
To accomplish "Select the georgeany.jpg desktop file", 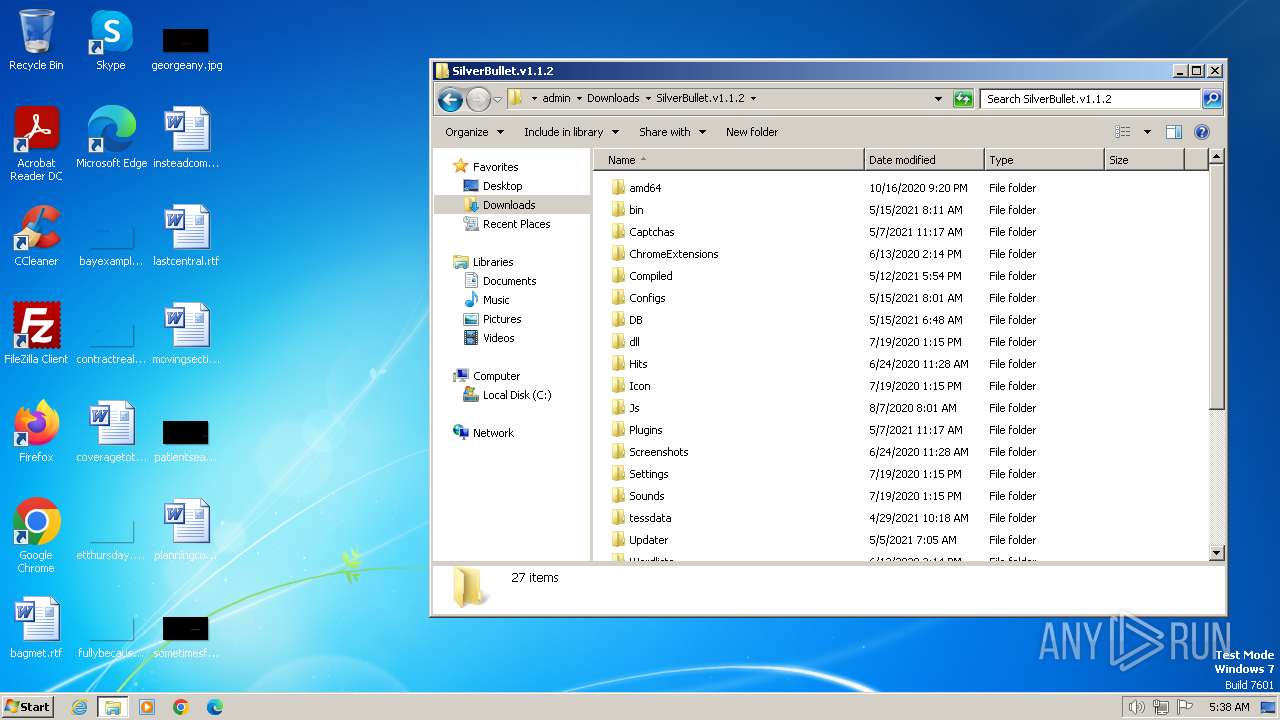I will point(186,46).
